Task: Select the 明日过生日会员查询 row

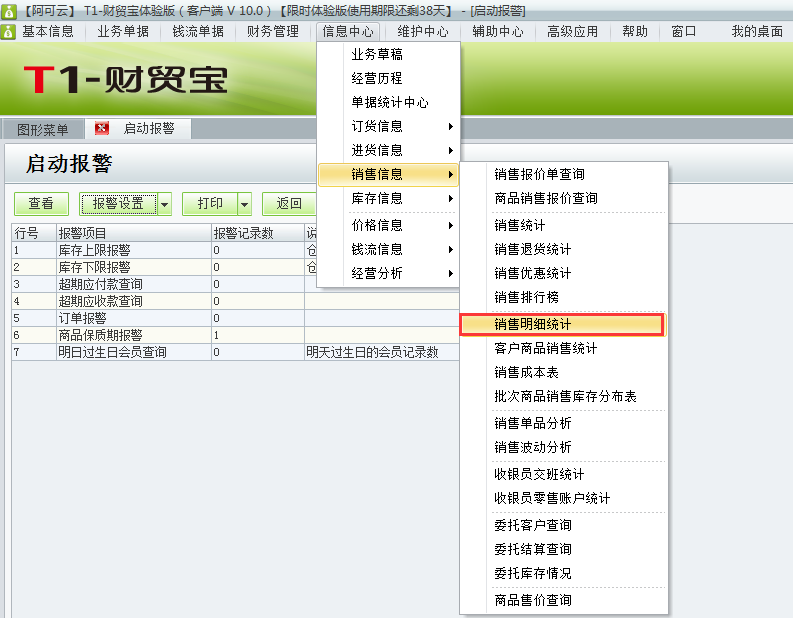Action: [235, 352]
